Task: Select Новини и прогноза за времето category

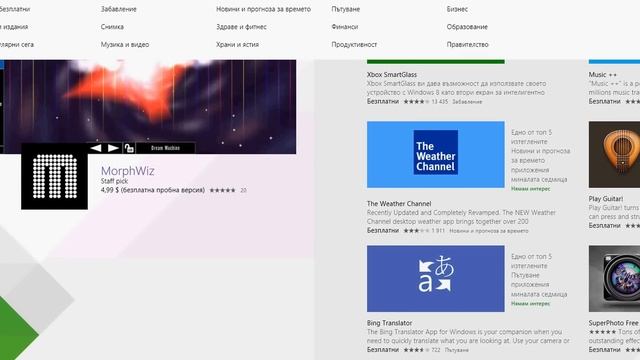Action: click(263, 9)
